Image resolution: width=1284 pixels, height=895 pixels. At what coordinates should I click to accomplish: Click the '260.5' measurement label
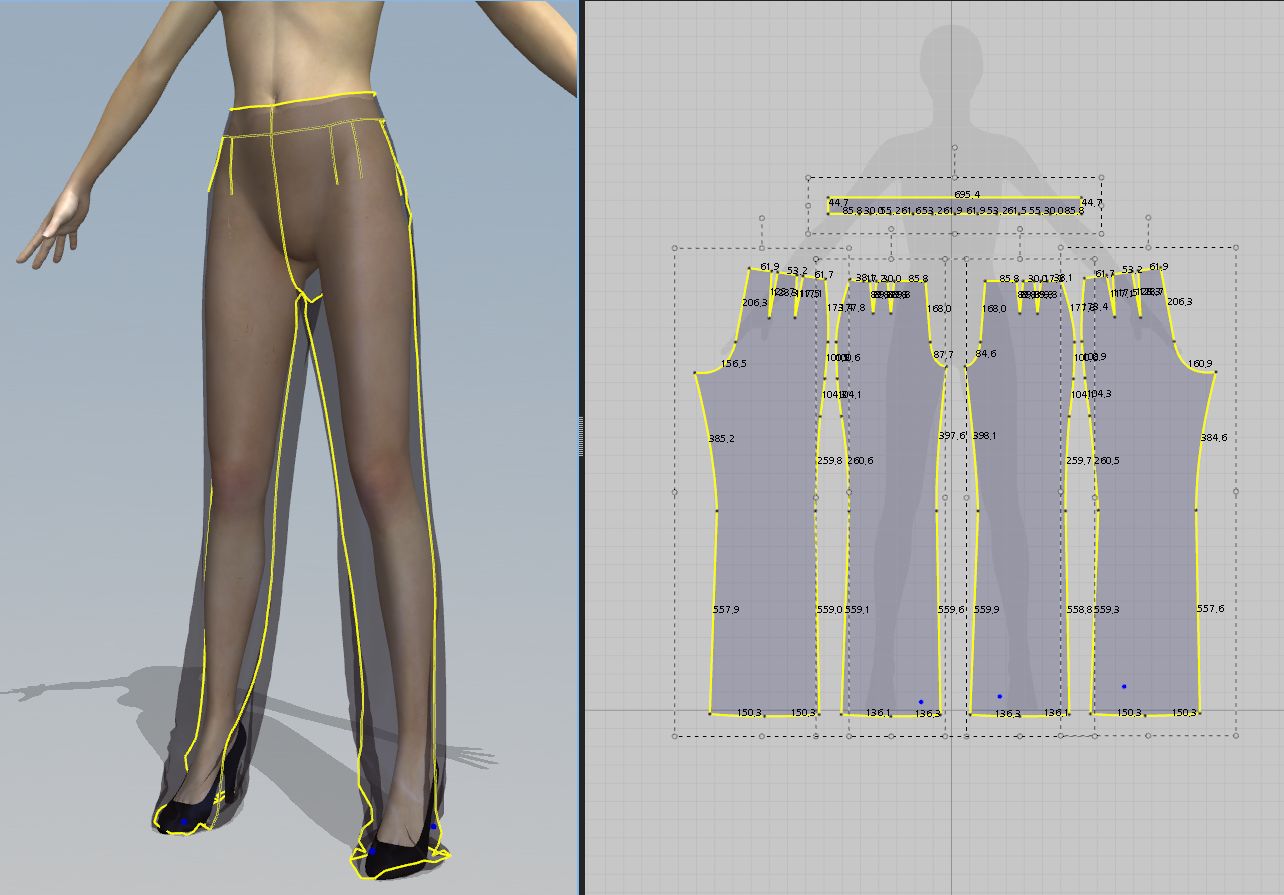pos(1107,460)
